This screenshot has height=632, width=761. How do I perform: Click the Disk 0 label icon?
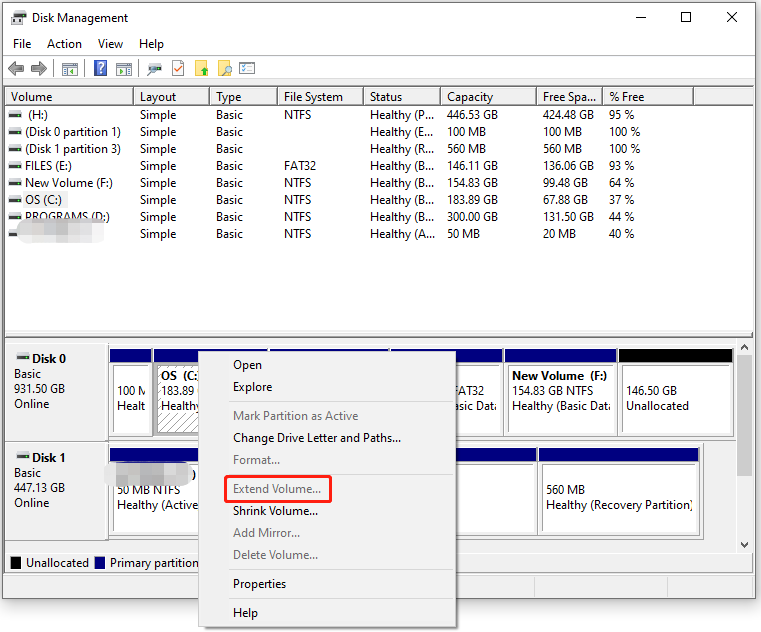22,358
